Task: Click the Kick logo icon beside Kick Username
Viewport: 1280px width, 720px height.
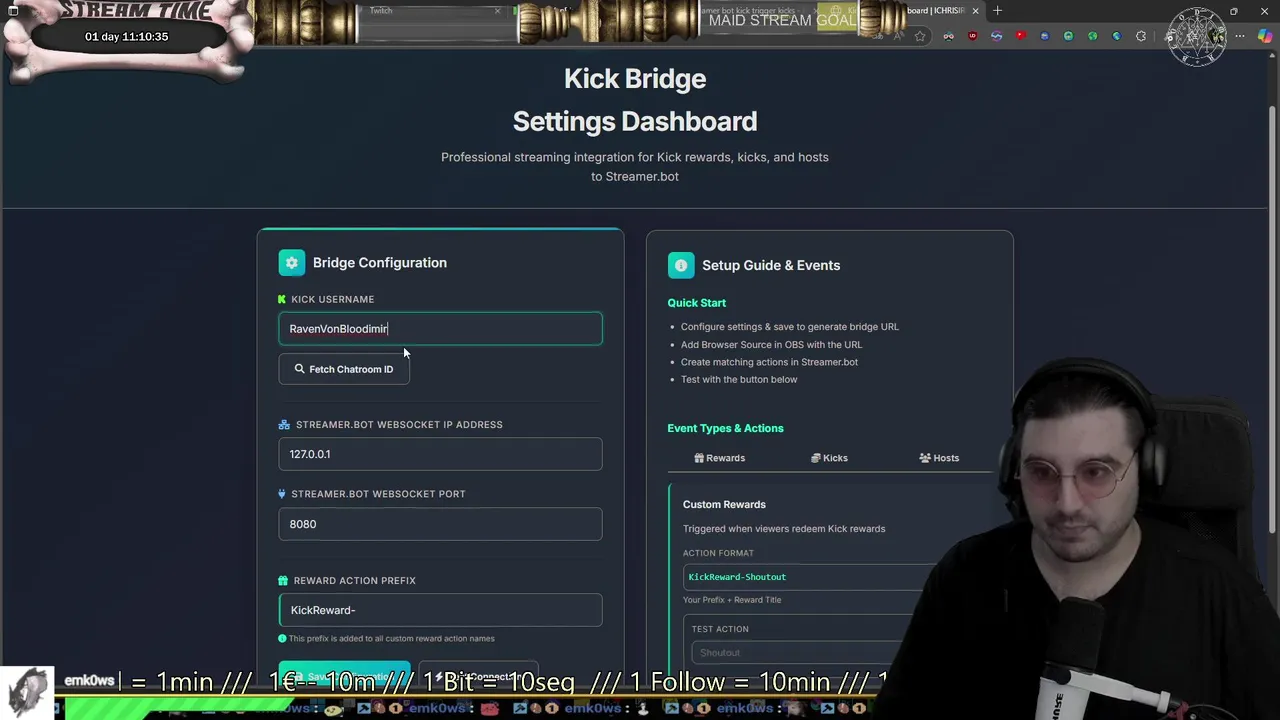Action: click(x=282, y=299)
